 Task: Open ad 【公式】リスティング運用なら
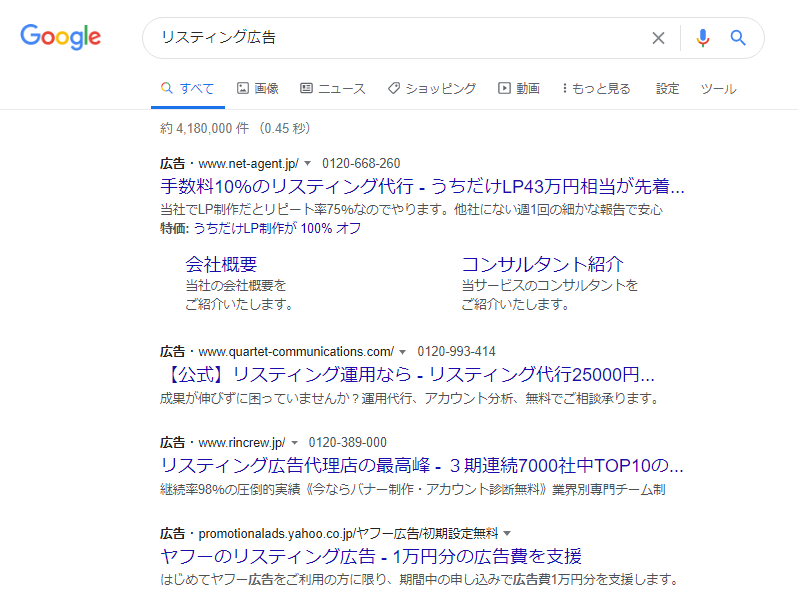click(x=407, y=375)
